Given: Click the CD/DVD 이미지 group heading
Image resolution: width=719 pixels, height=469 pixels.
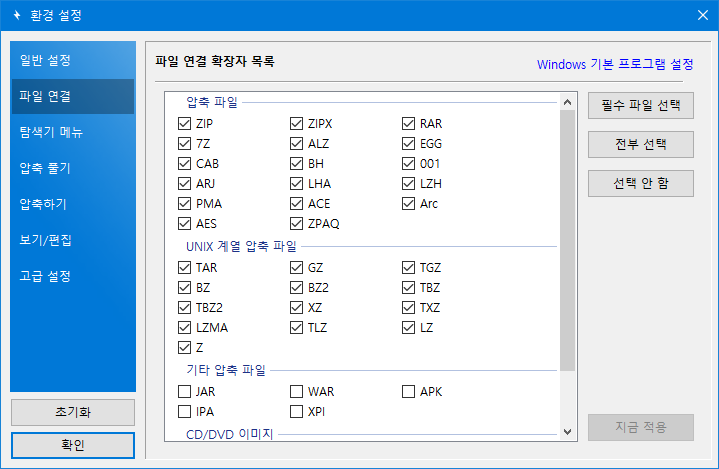Looking at the screenshot, I should click(230, 434).
